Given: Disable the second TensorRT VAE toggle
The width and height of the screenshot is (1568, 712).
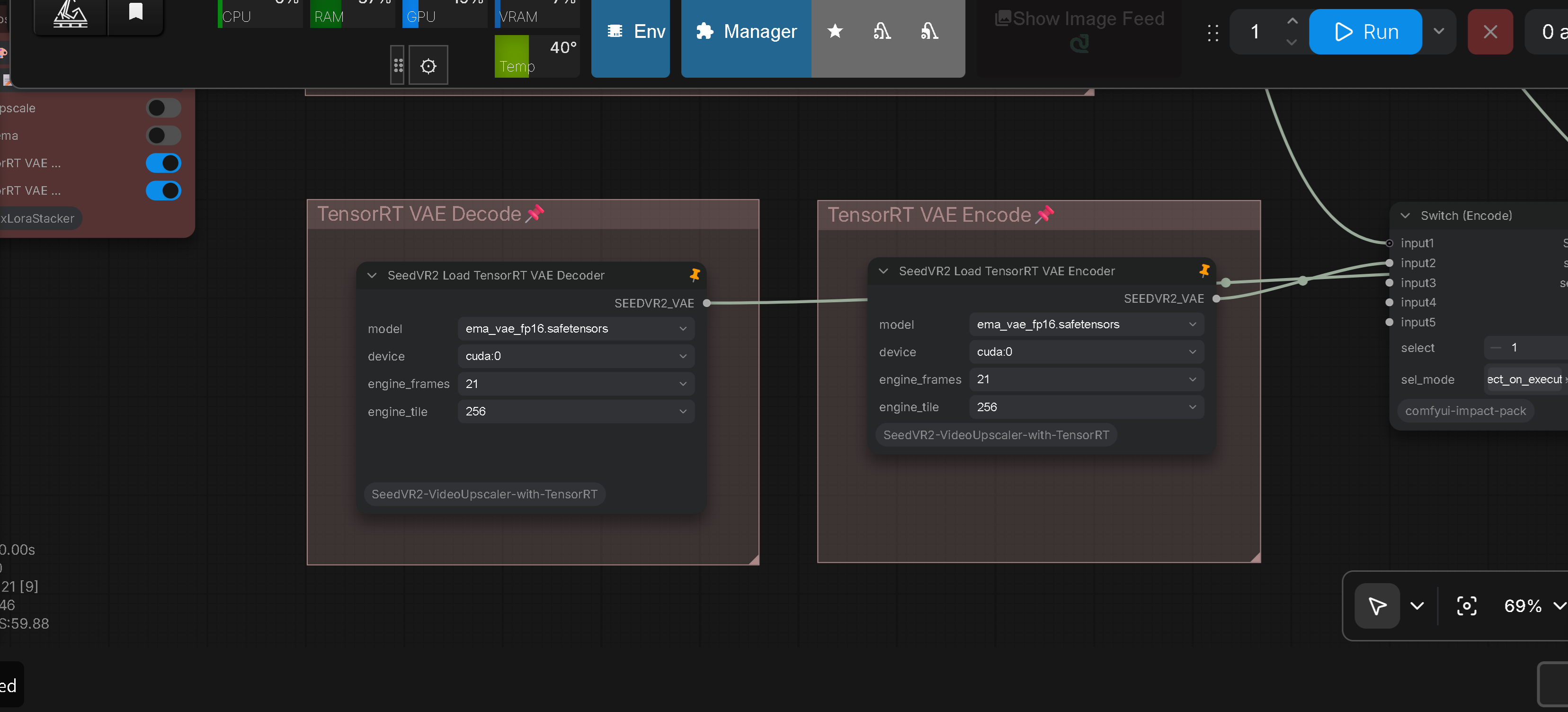Looking at the screenshot, I should (164, 190).
